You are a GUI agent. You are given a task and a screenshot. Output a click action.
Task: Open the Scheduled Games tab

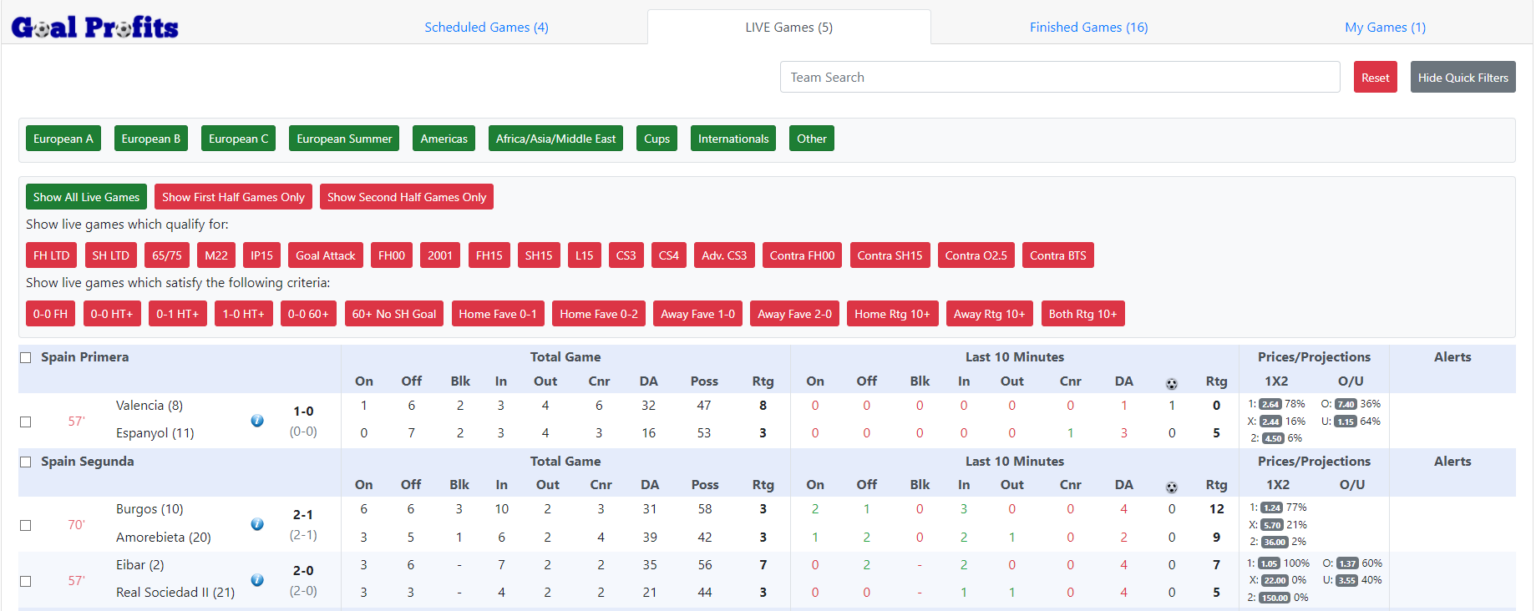(x=487, y=27)
